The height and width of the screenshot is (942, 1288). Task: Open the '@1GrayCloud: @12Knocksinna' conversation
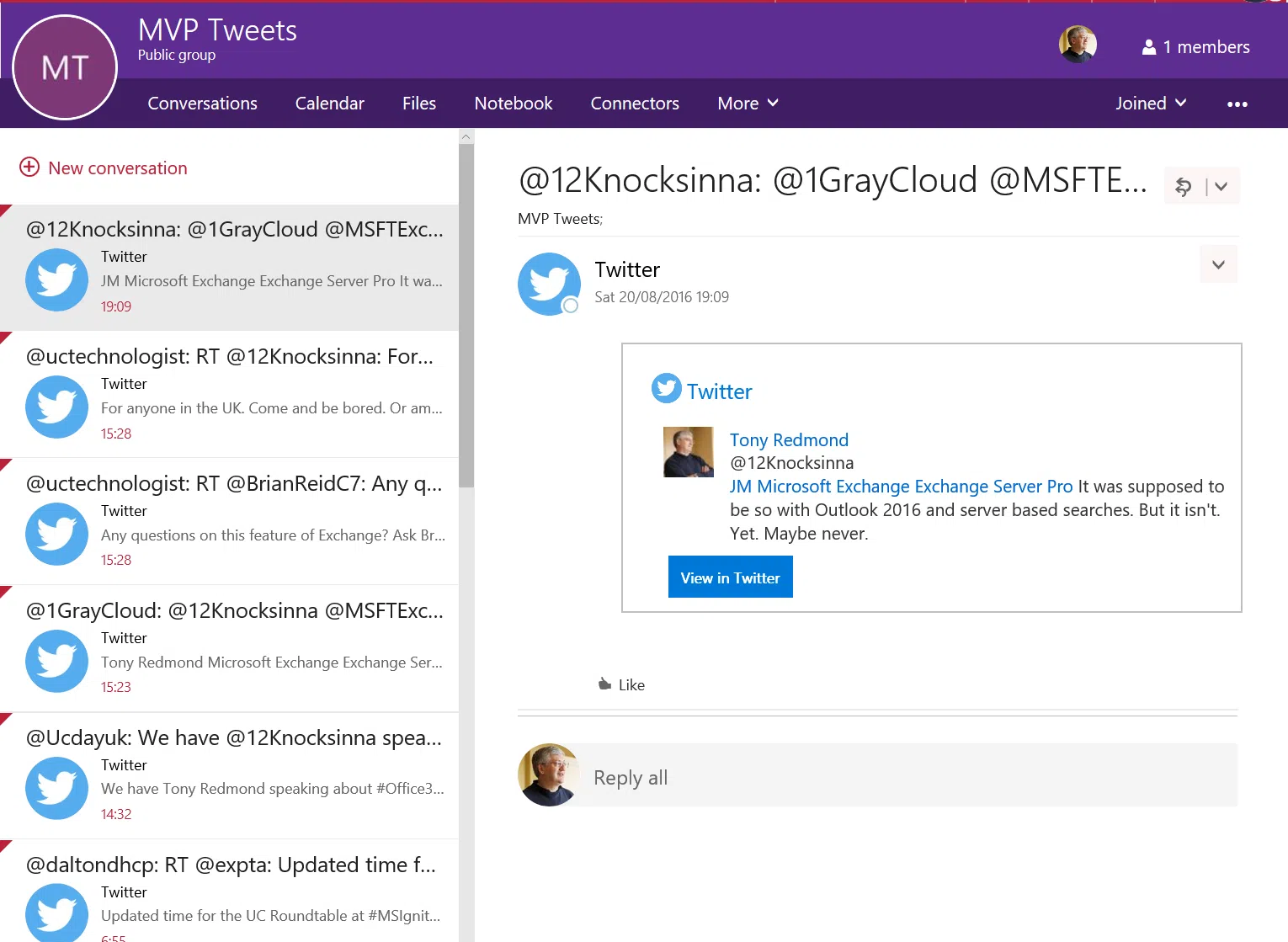[x=229, y=649]
